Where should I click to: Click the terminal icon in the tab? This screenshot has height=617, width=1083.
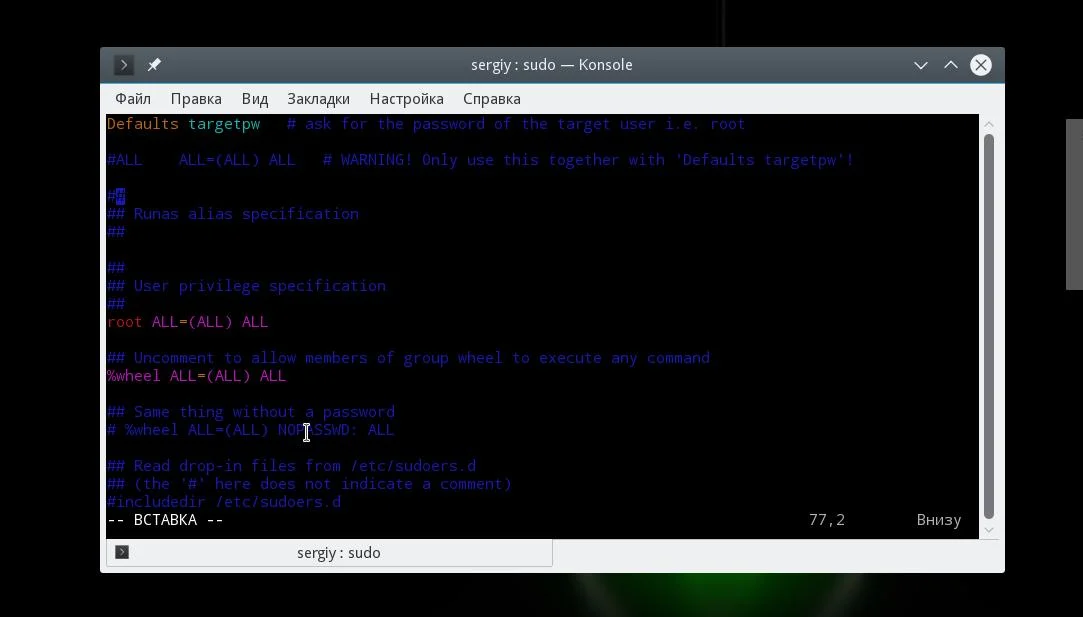122,552
